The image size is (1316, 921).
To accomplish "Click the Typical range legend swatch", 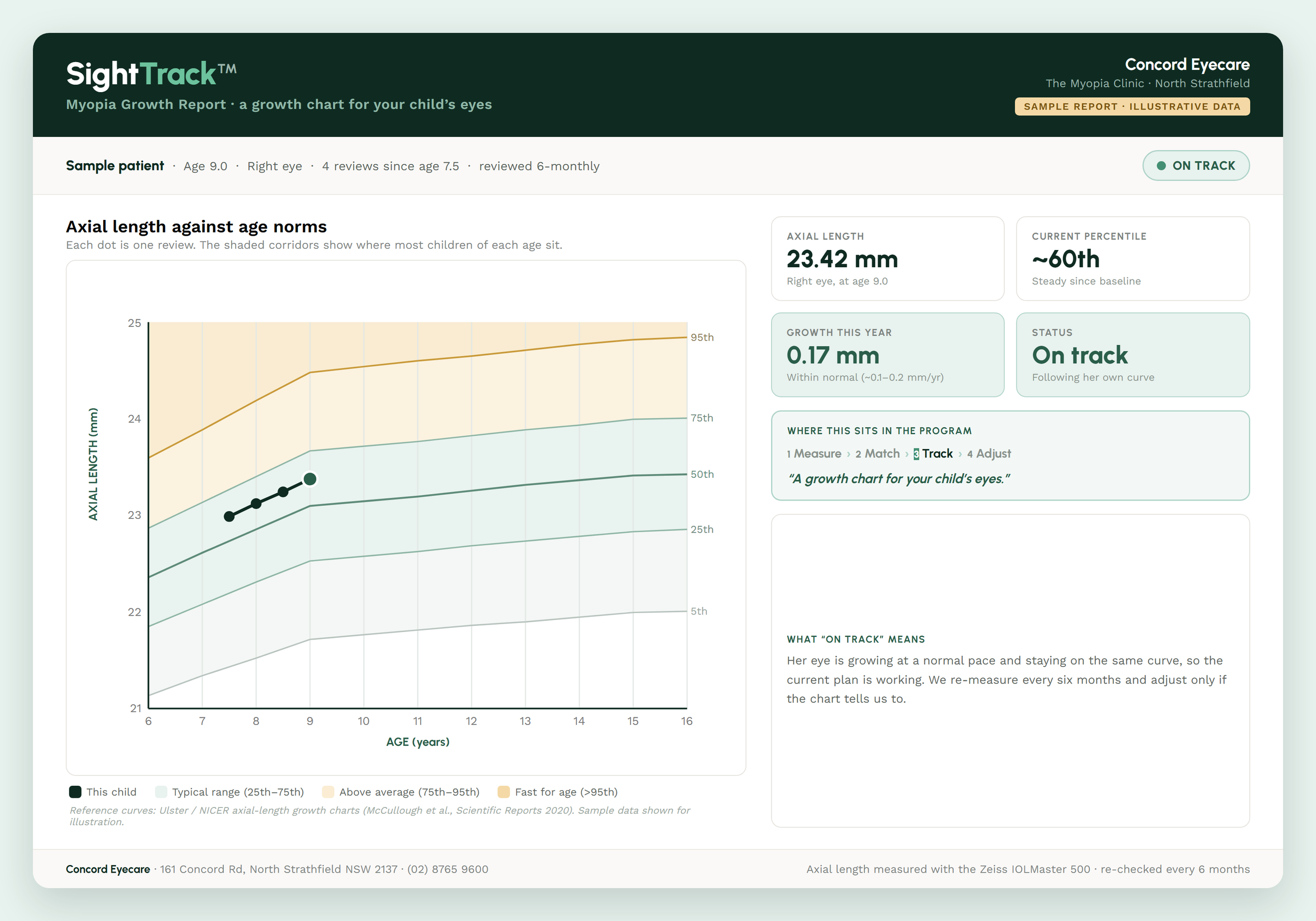I will point(161,792).
